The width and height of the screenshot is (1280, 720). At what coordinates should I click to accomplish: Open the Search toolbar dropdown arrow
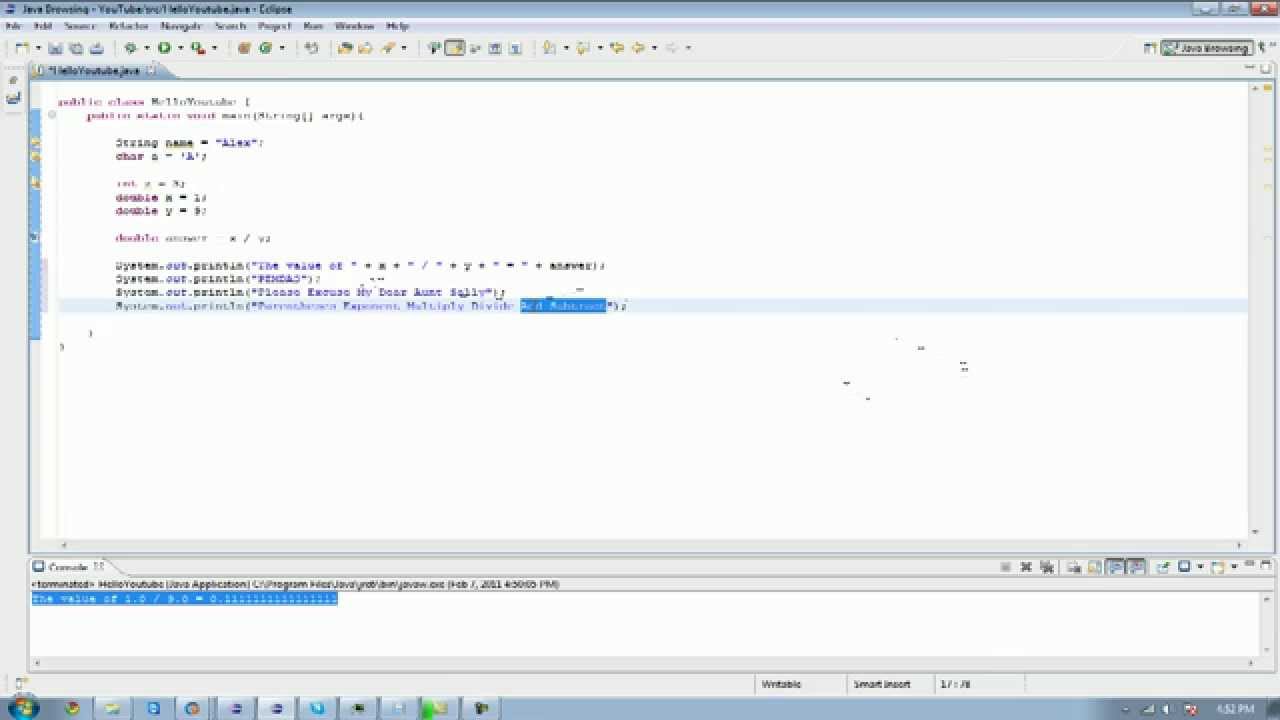(x=403, y=48)
